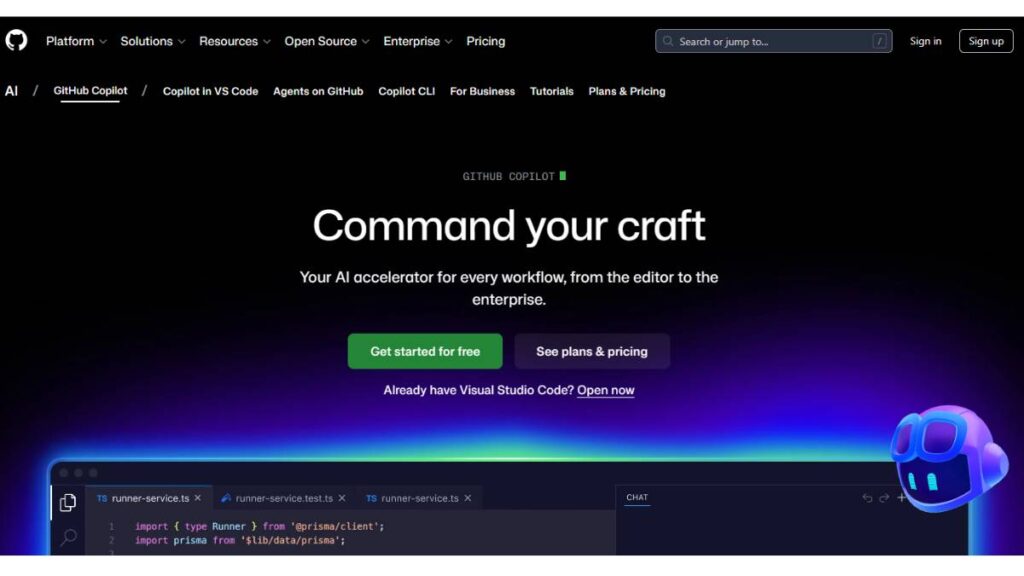Open Visual Studio Code via the Open now link
The width and height of the screenshot is (1024, 576).
point(606,390)
